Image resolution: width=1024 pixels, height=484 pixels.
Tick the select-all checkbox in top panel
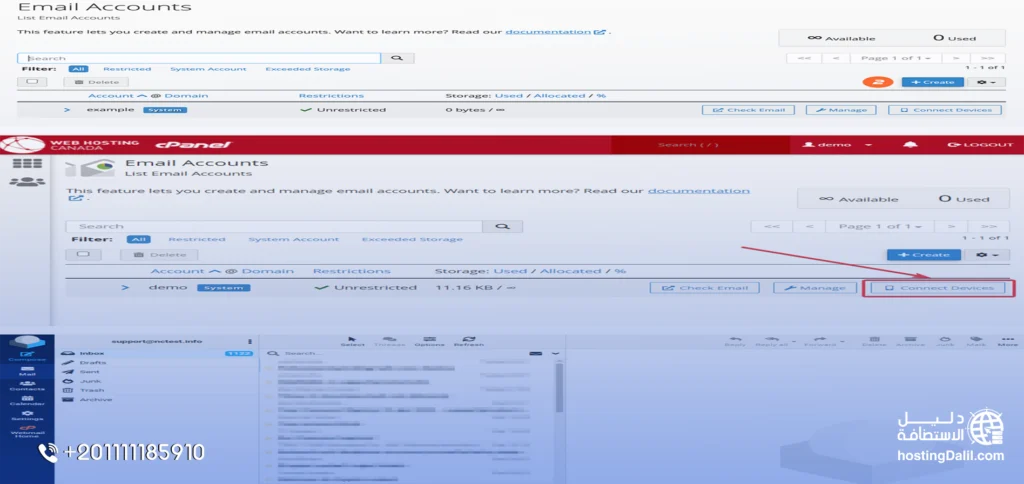[33, 82]
